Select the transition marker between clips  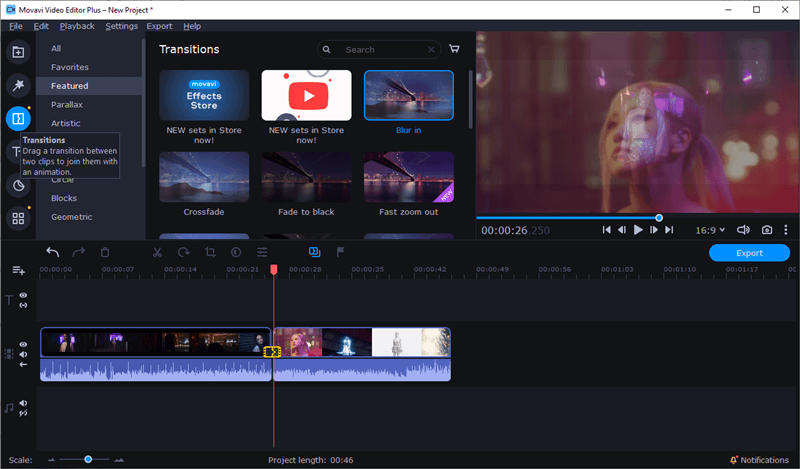coord(272,352)
